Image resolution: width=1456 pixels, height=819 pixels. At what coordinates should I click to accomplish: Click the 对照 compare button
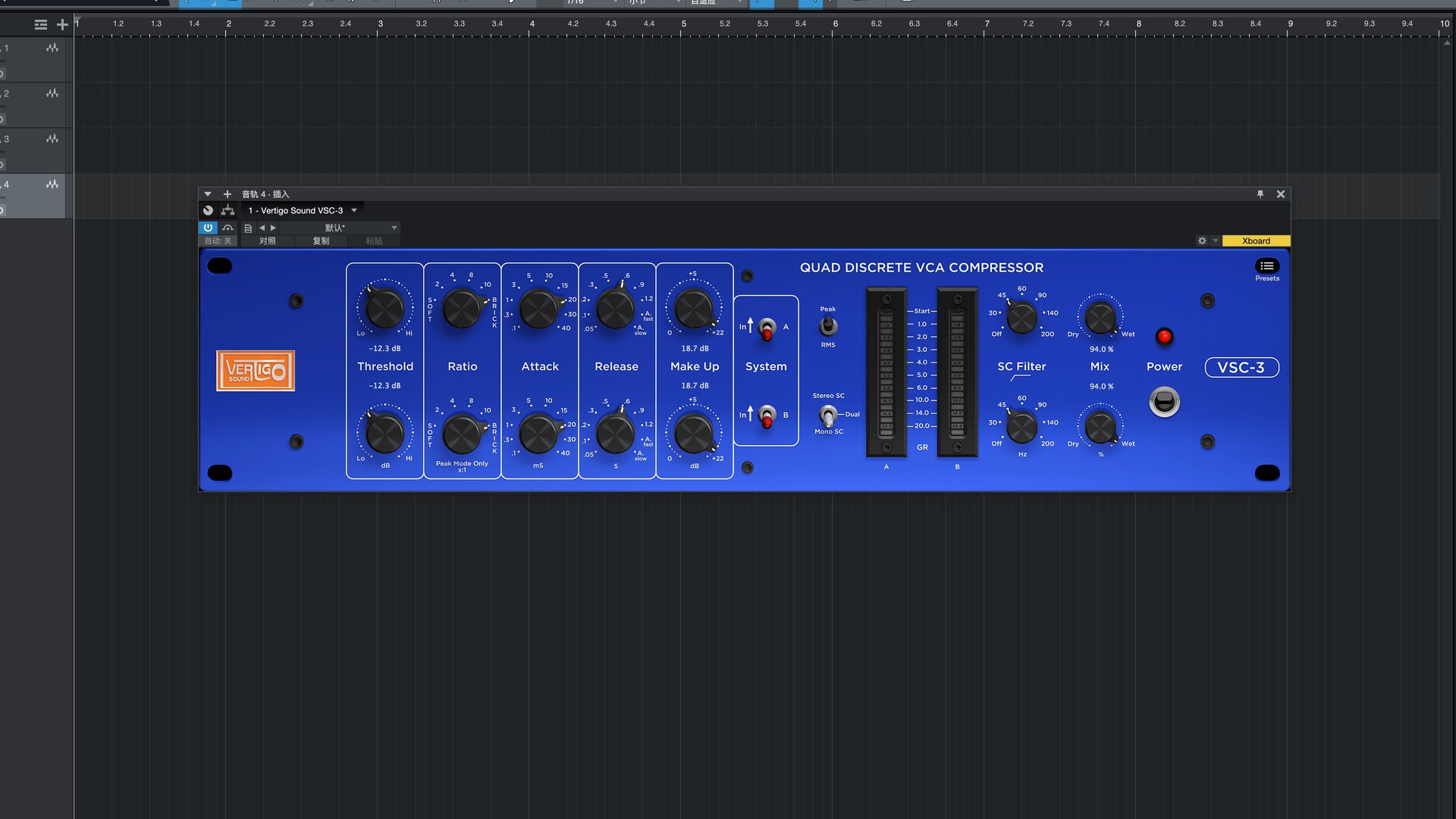(268, 240)
